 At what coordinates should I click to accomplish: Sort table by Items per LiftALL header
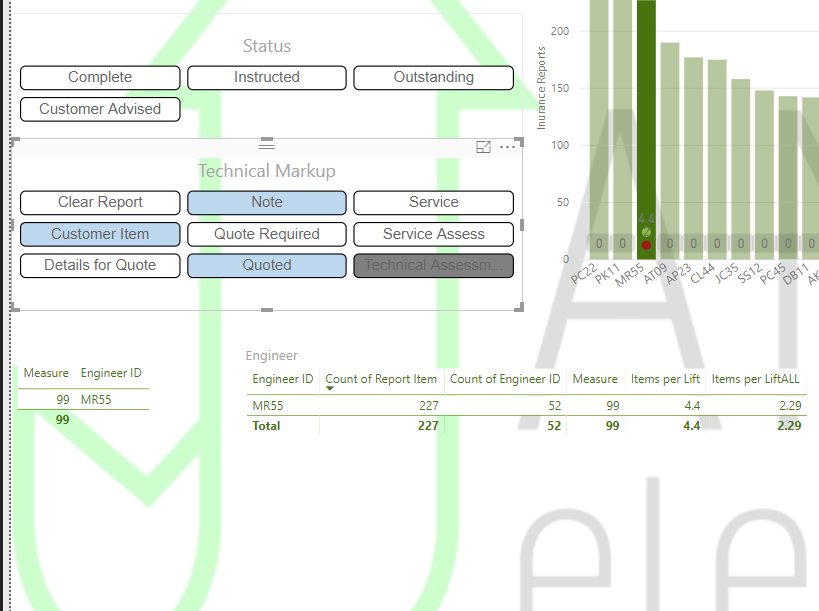(x=755, y=379)
